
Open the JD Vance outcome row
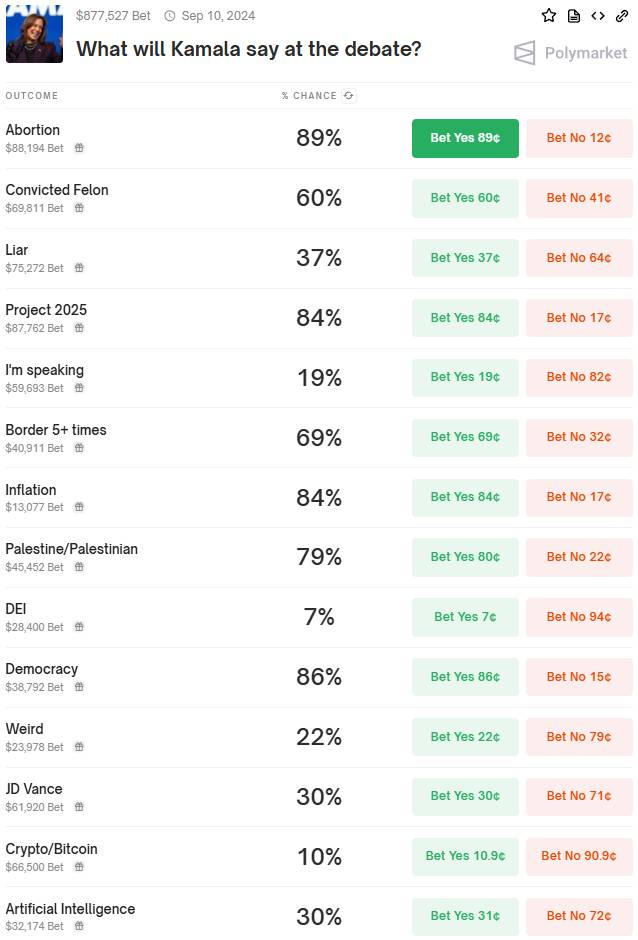[x=319, y=797]
